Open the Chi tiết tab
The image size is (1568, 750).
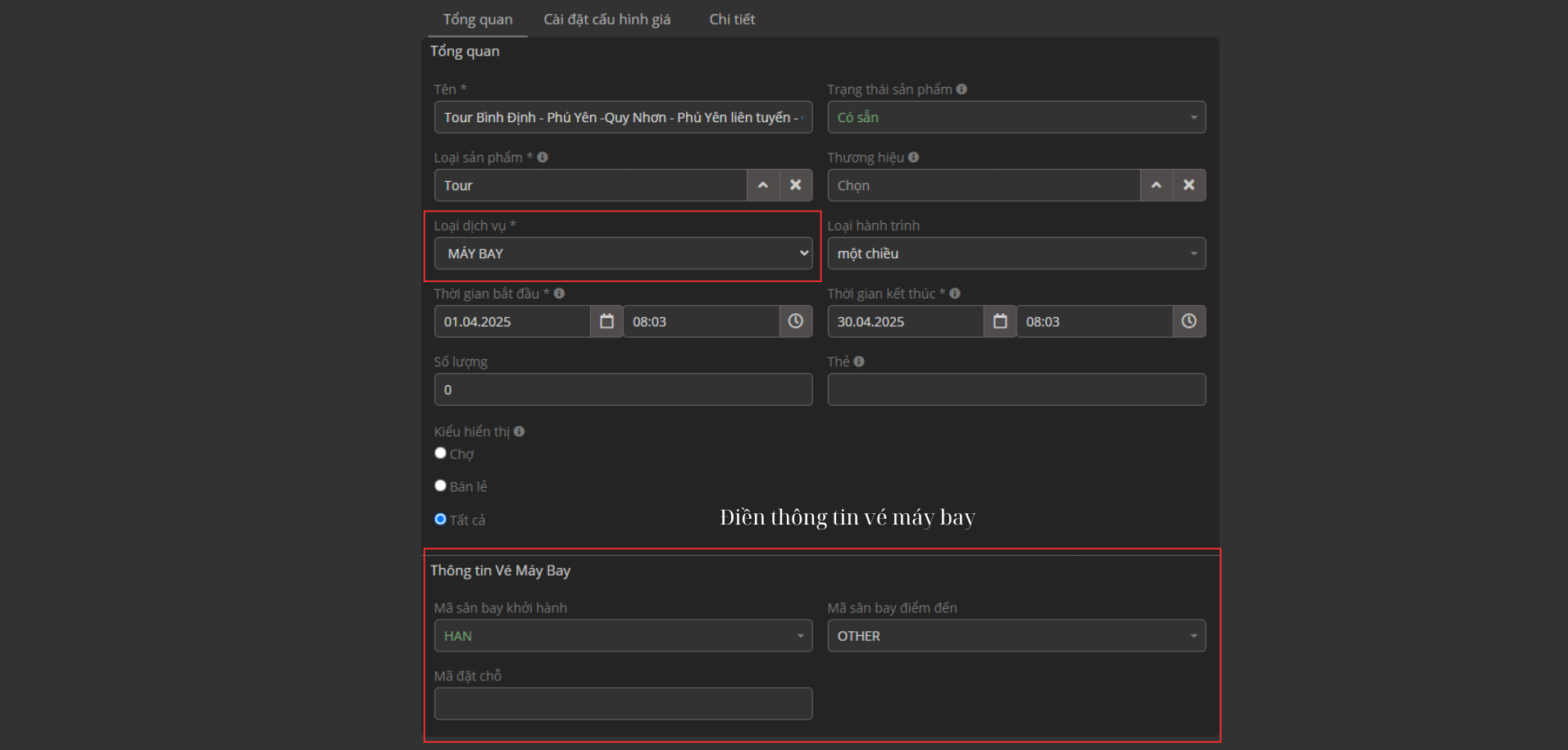[732, 19]
